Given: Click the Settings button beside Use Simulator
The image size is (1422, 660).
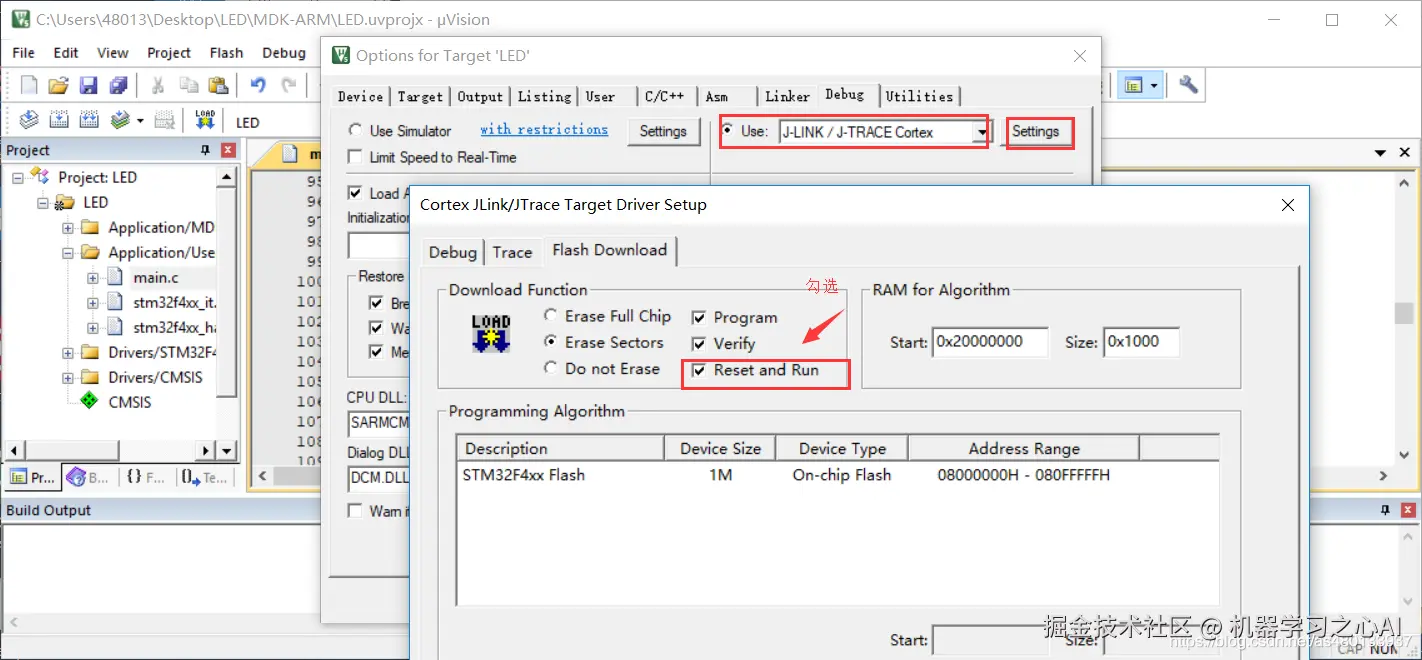Looking at the screenshot, I should point(663,131).
